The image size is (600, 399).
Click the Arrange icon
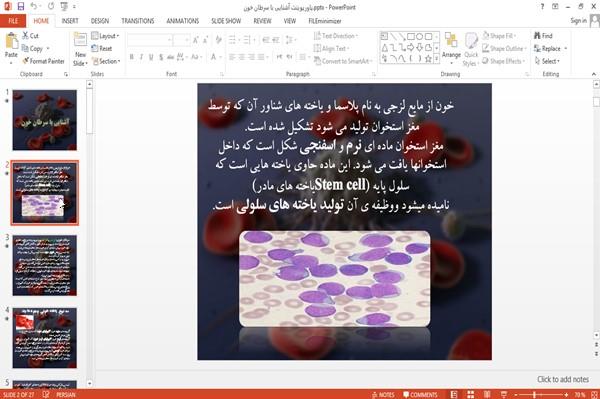451,41
